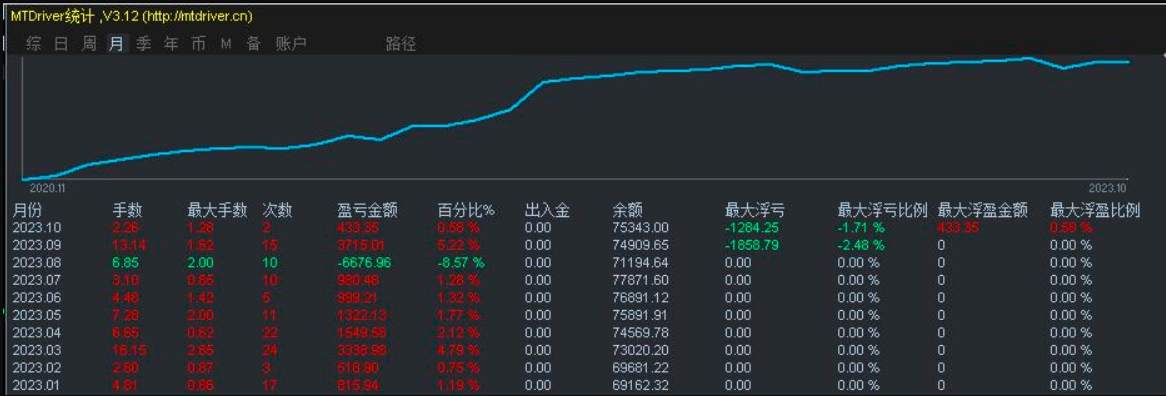Select the 2023.01 month row
The image size is (1166, 396).
(576, 385)
